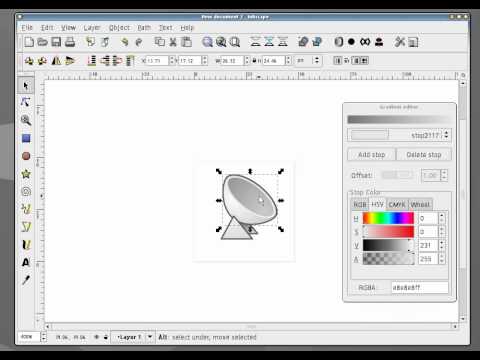Rotate selection counter-clockwise icon

click(x=29, y=61)
